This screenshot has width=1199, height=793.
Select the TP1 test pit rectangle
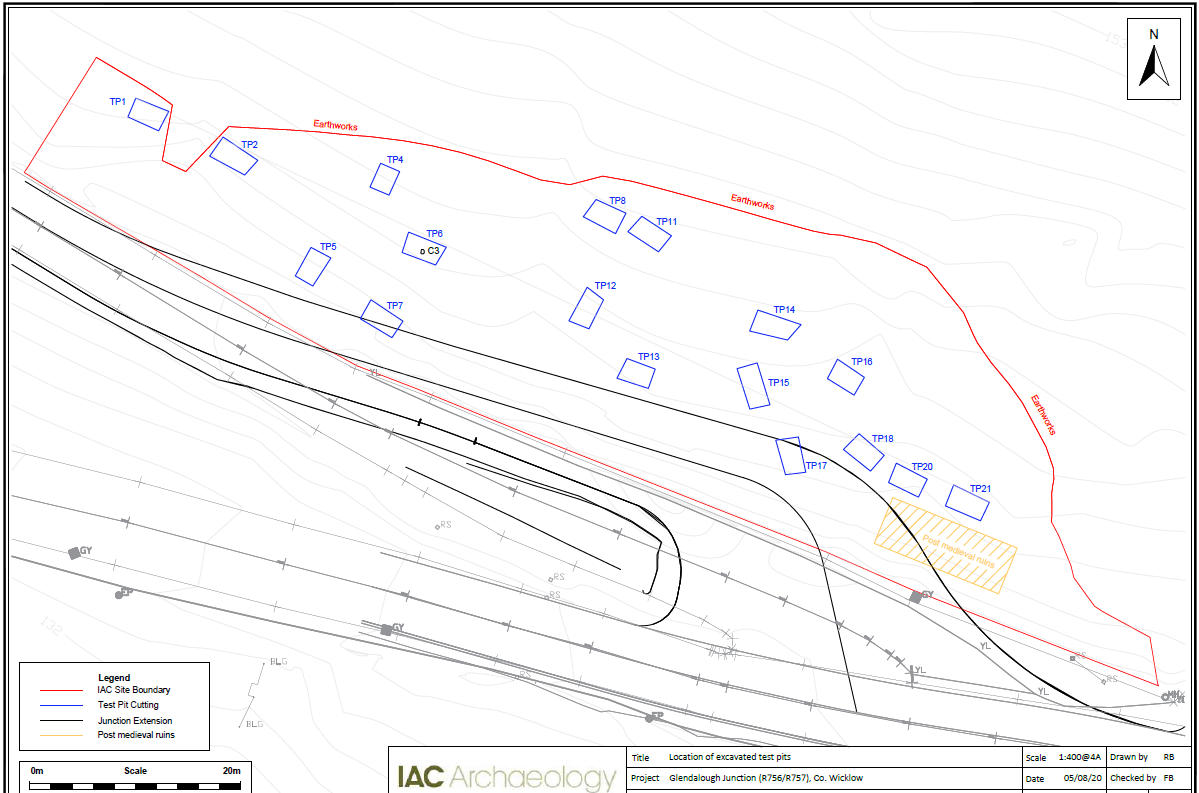pos(148,114)
